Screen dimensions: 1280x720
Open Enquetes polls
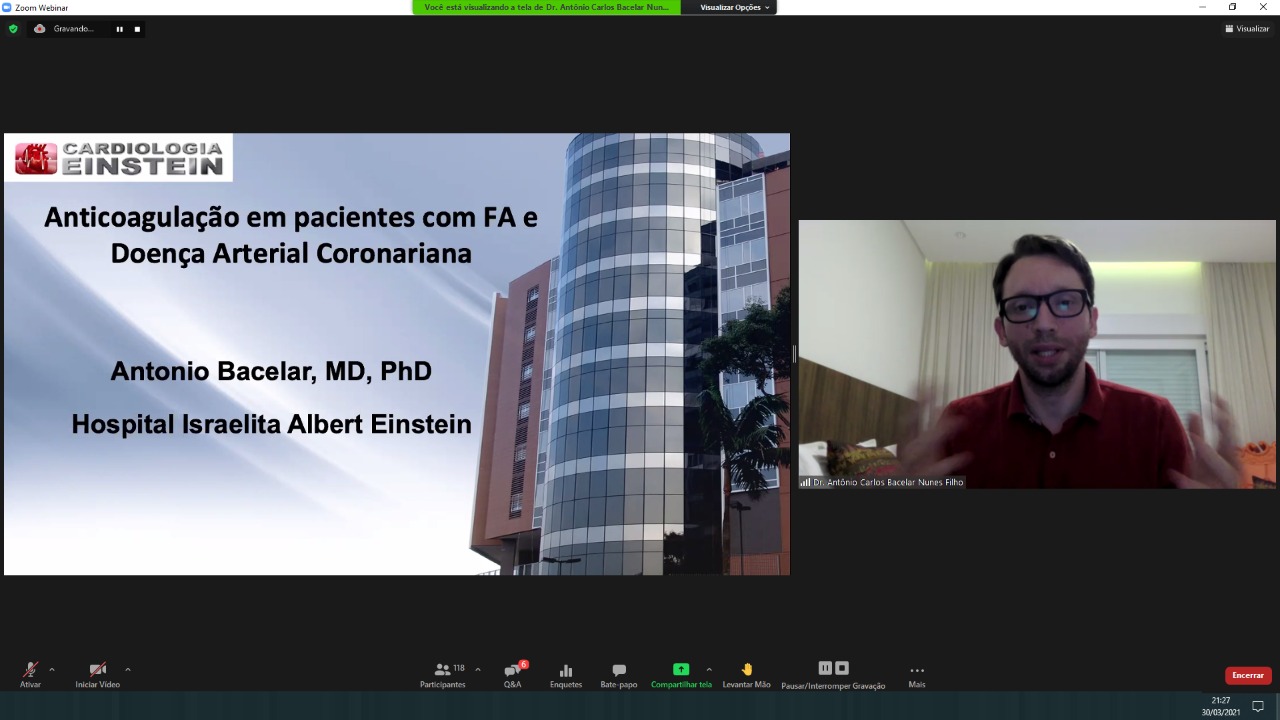coord(566,675)
